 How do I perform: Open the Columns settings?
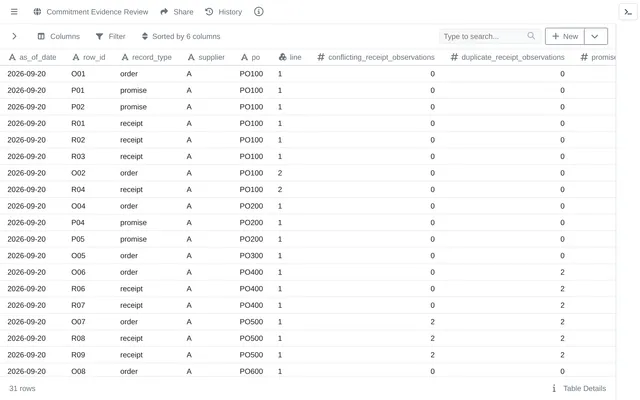pos(59,36)
